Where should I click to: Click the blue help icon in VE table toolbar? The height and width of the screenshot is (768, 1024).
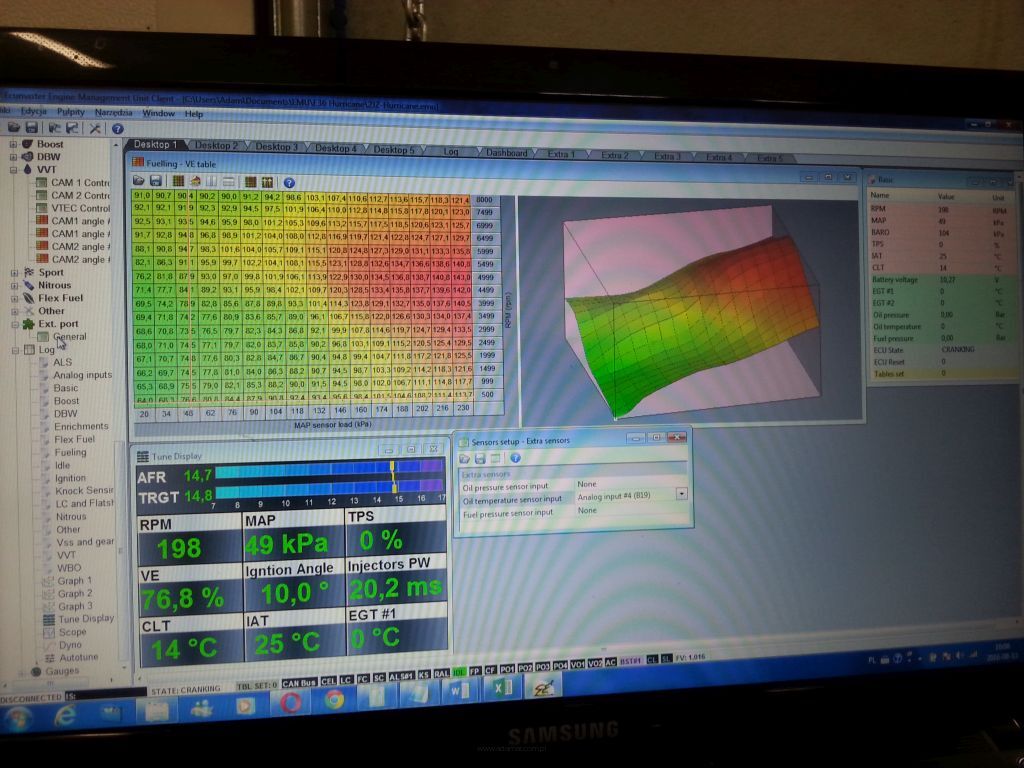pos(289,183)
